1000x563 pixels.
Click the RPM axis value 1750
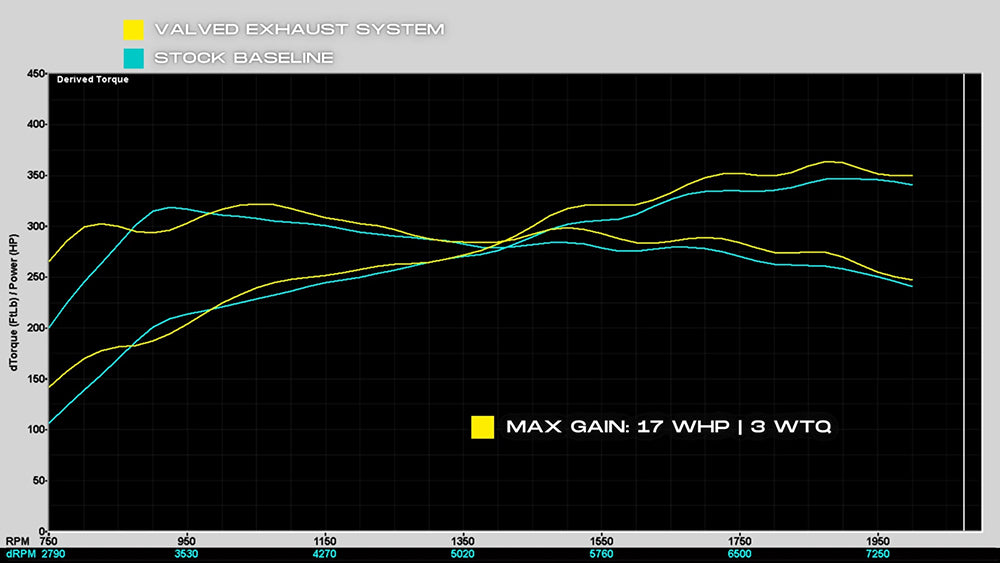click(x=739, y=541)
